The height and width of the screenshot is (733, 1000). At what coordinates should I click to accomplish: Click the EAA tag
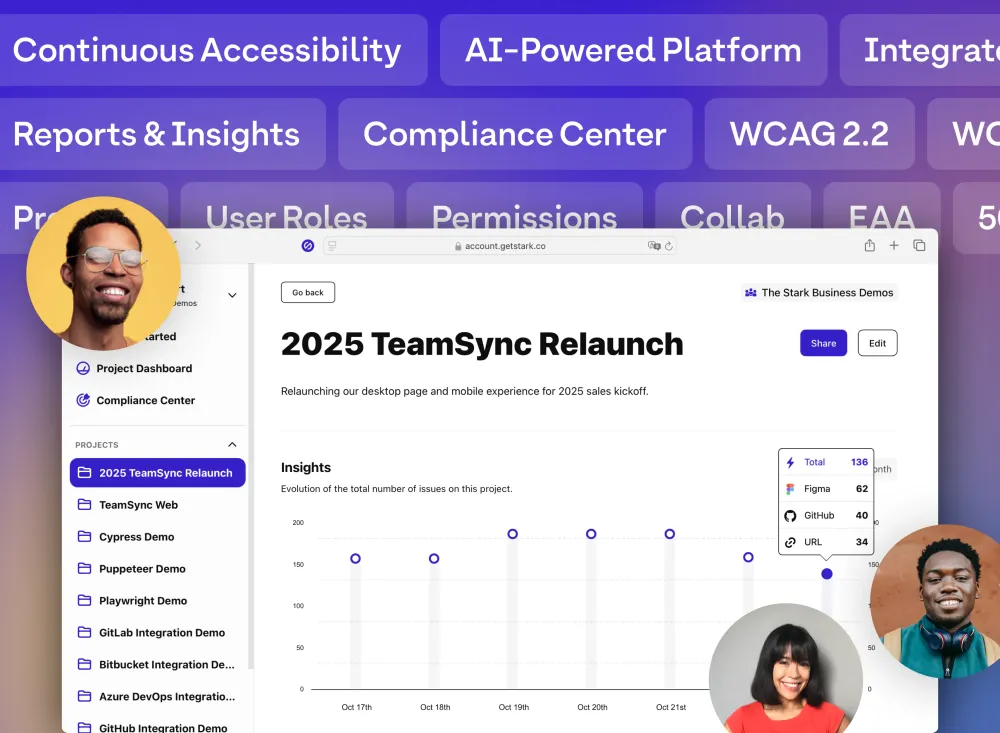[x=881, y=207]
